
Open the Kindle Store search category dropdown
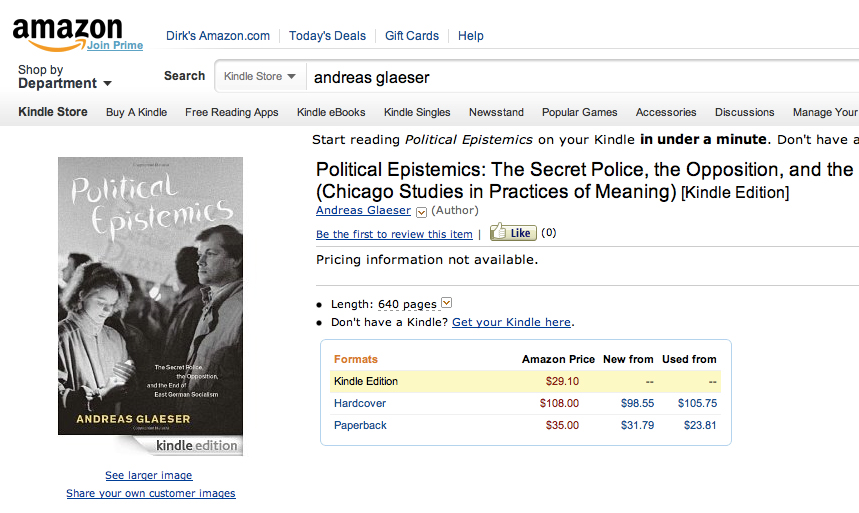pos(260,76)
